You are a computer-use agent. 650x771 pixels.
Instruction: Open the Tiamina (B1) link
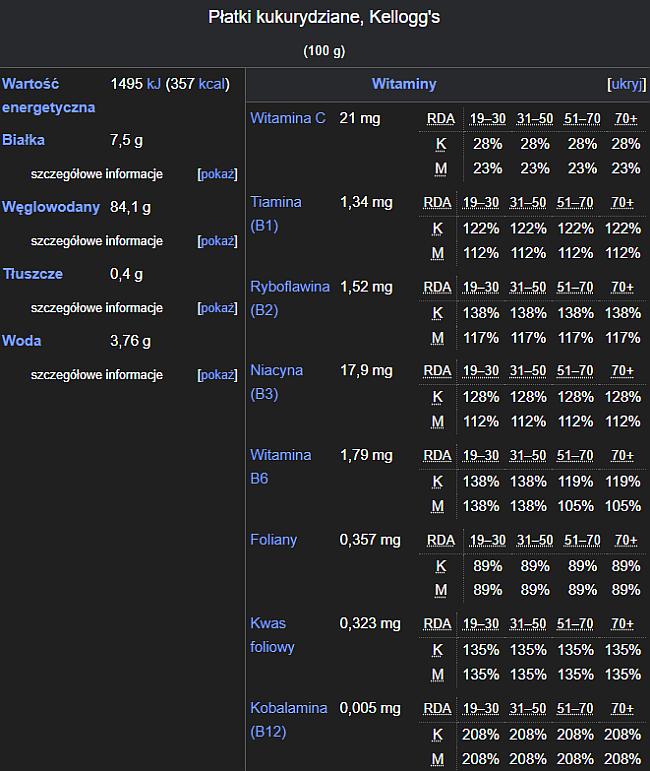pyautogui.click(x=276, y=214)
